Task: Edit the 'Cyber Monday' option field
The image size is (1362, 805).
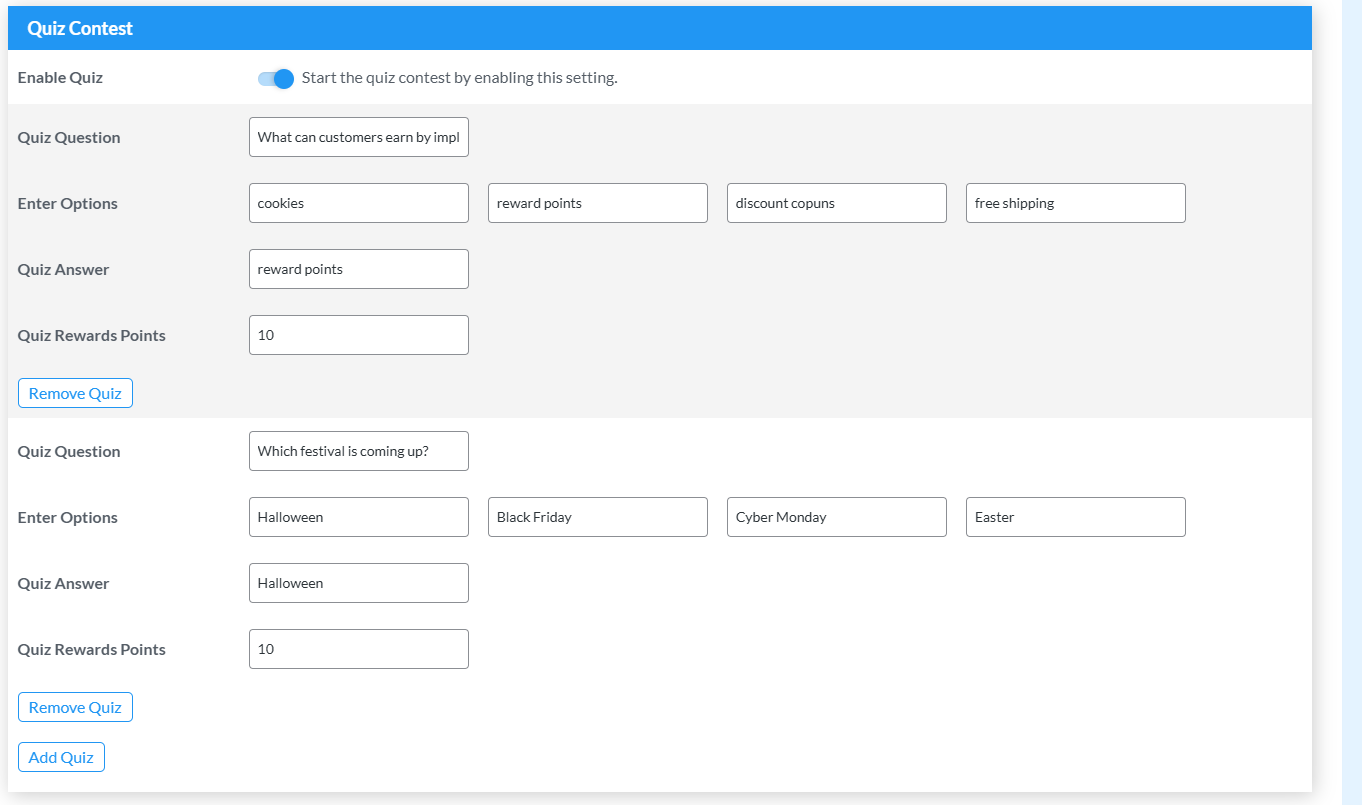Action: pos(836,517)
